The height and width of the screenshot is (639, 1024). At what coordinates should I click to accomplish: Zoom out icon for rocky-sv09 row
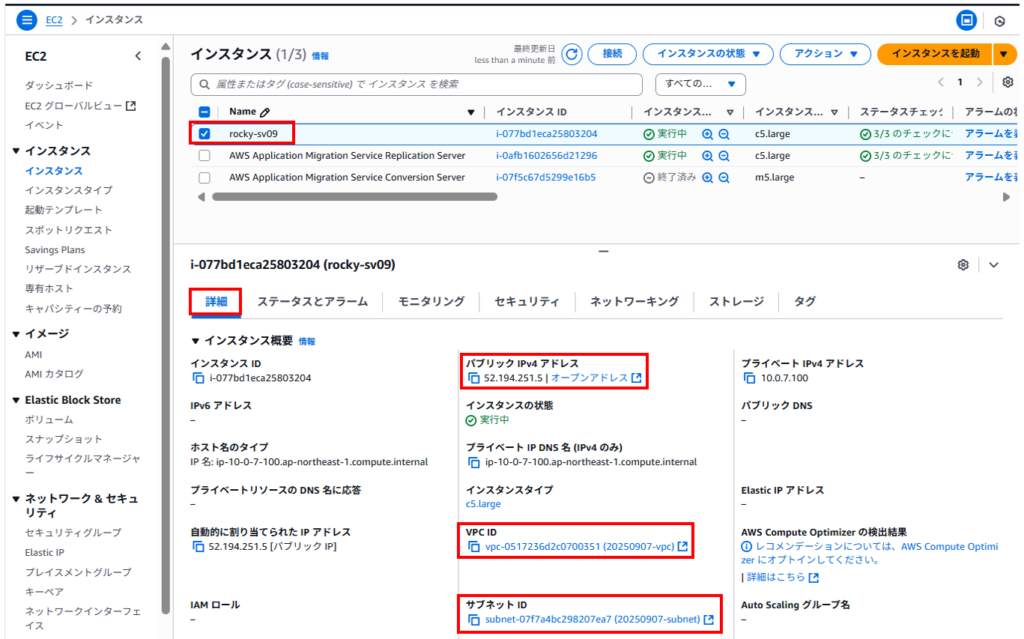click(x=724, y=134)
